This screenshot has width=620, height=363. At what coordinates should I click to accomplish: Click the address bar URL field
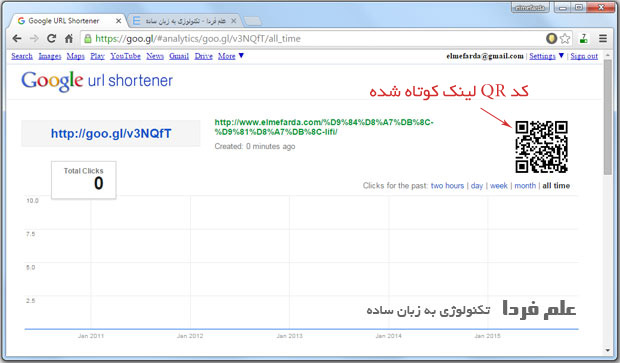(312, 38)
